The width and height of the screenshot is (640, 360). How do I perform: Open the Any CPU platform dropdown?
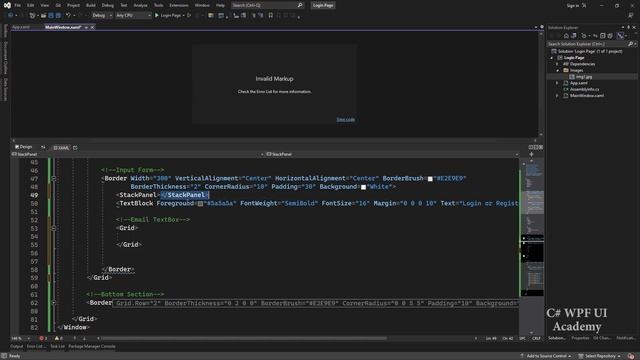[133, 16]
